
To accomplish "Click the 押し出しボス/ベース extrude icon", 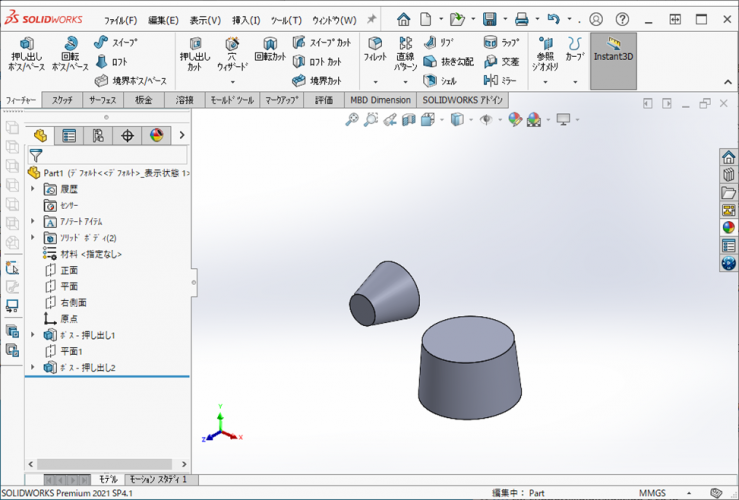I will click(x=27, y=46).
